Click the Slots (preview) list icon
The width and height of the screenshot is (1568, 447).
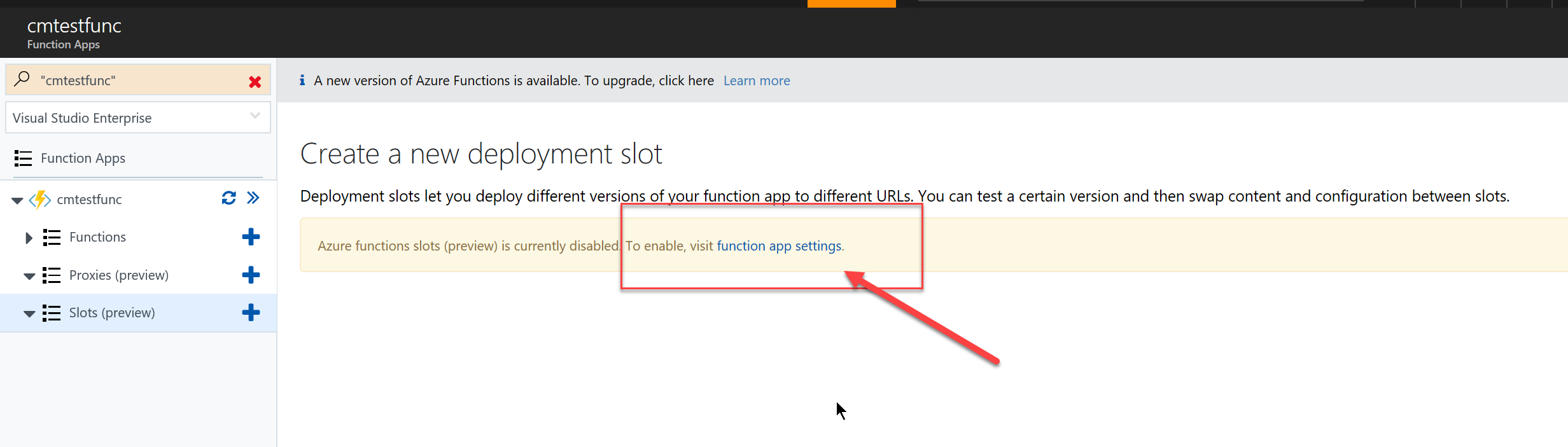(x=52, y=313)
